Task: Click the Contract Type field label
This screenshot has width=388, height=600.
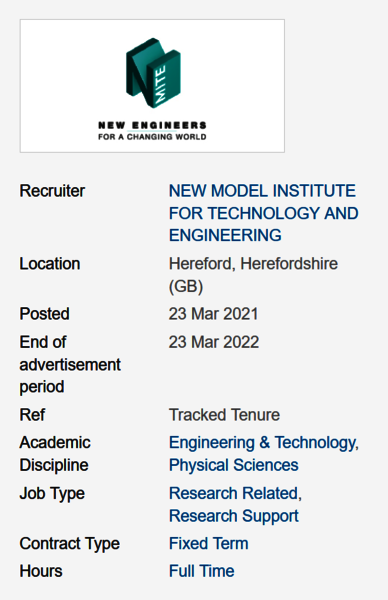Action: click(70, 543)
